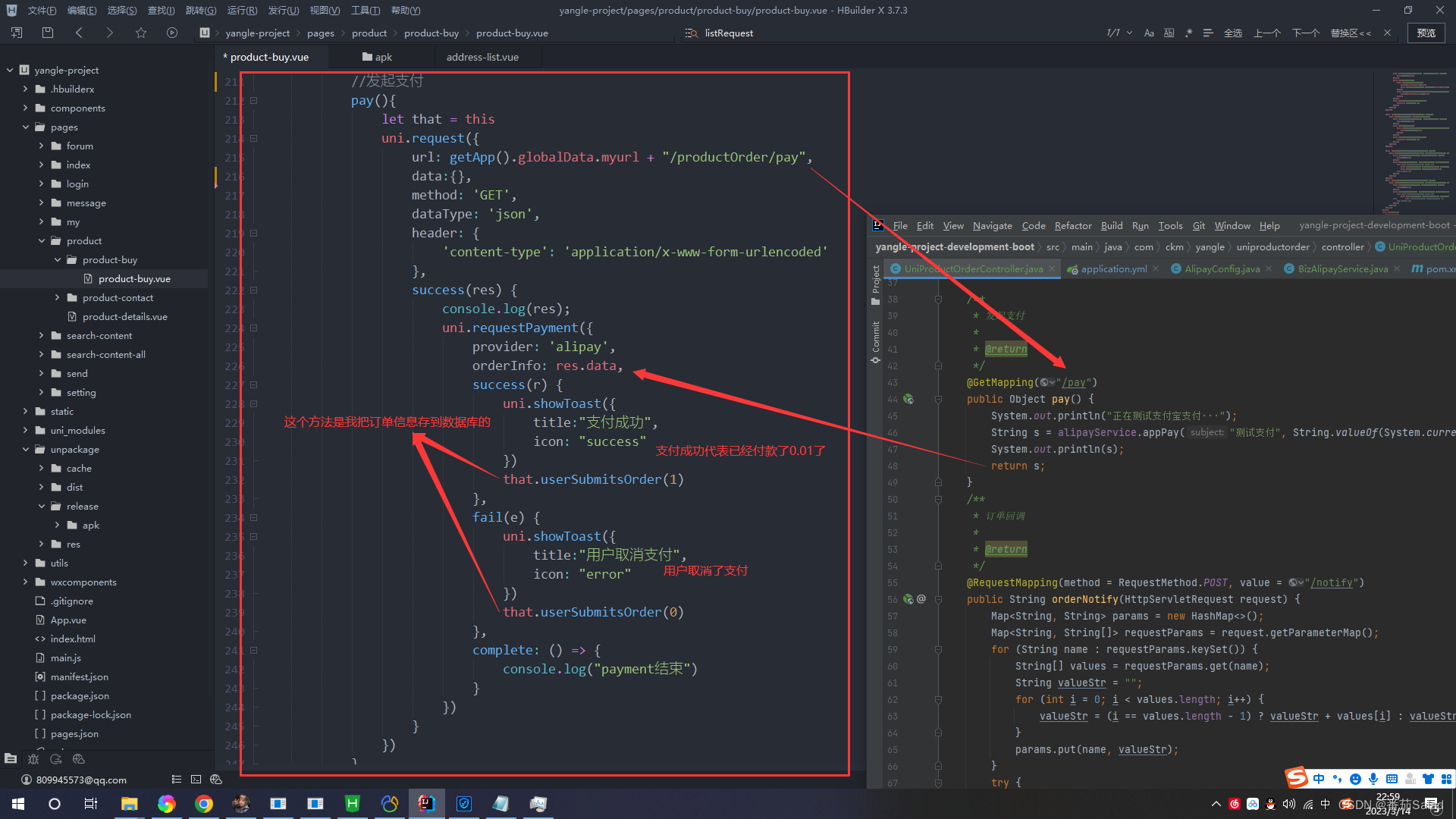The height and width of the screenshot is (819, 1456).
Task: Click the save file icon
Action: tap(48, 33)
